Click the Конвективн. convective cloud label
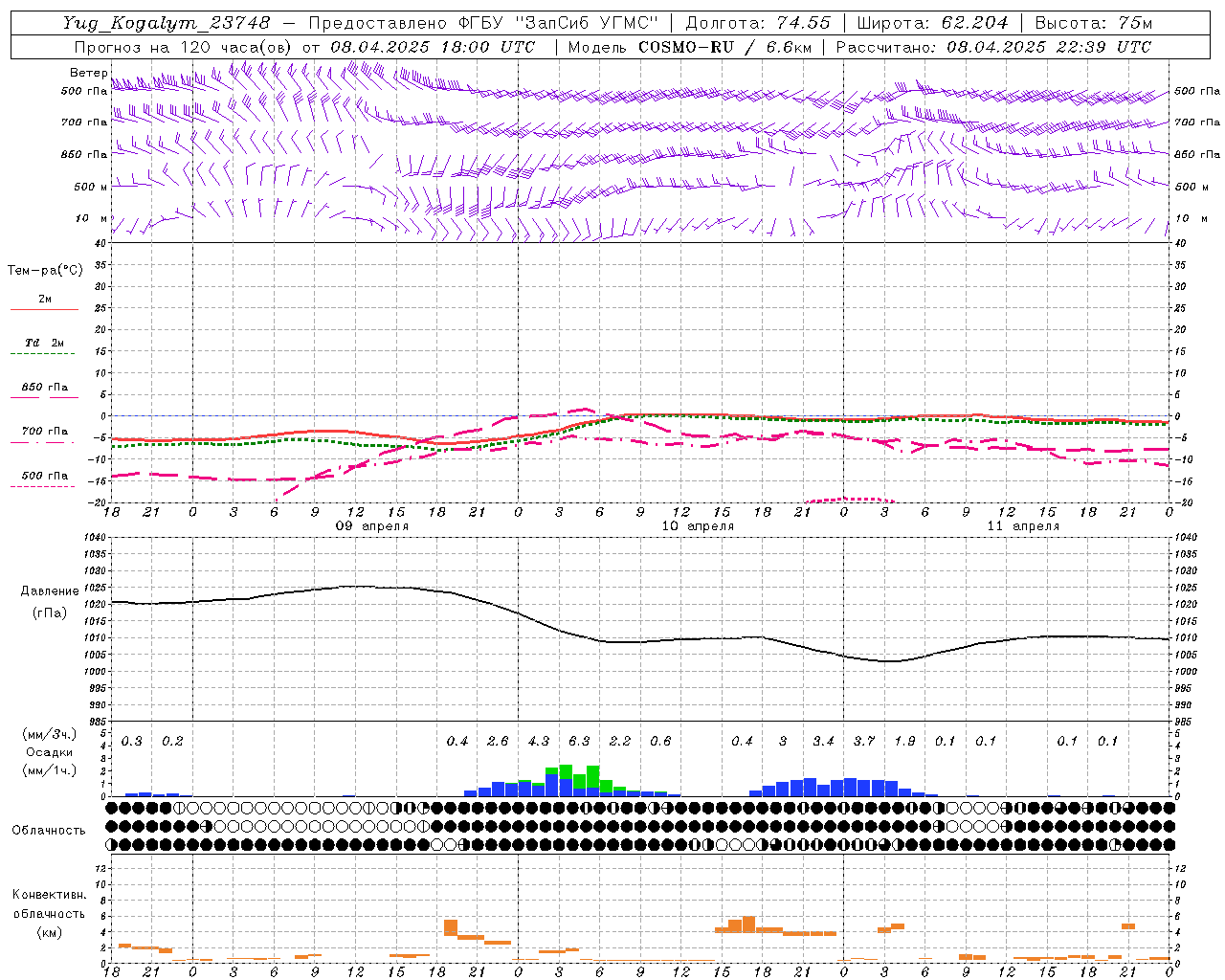Viewport: 1225px width, 980px height. [x=49, y=895]
